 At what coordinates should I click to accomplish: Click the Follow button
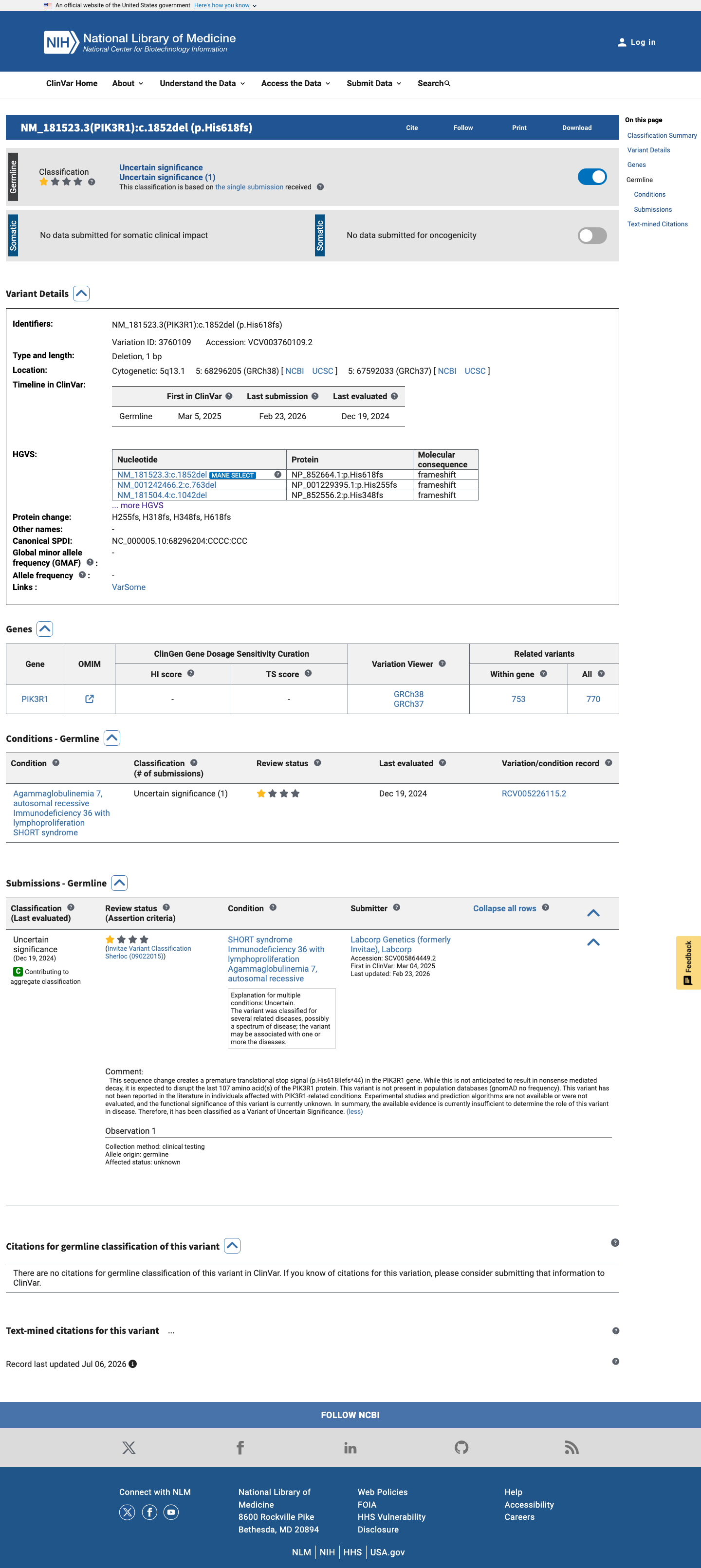(463, 128)
